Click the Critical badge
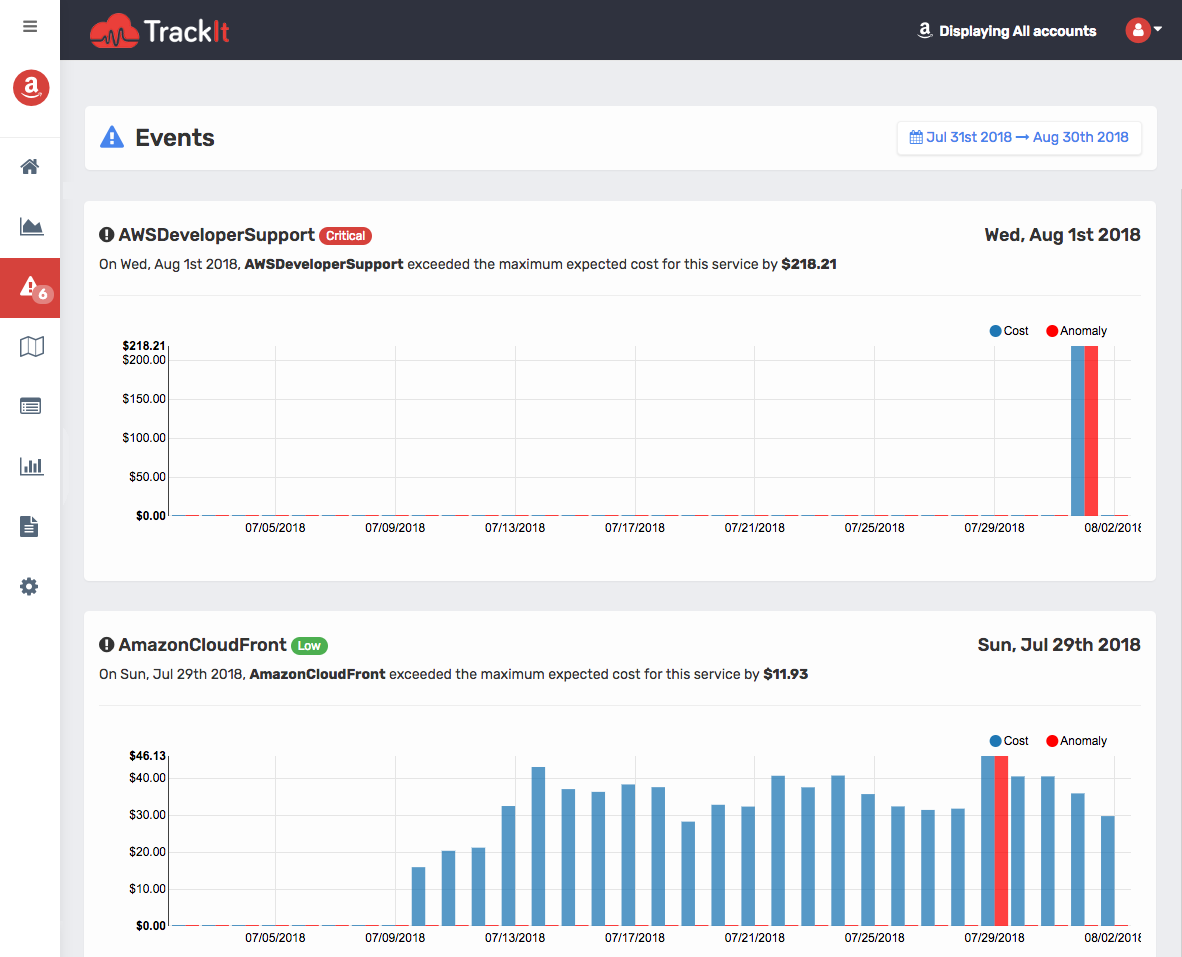The height and width of the screenshot is (957, 1182). (345, 236)
